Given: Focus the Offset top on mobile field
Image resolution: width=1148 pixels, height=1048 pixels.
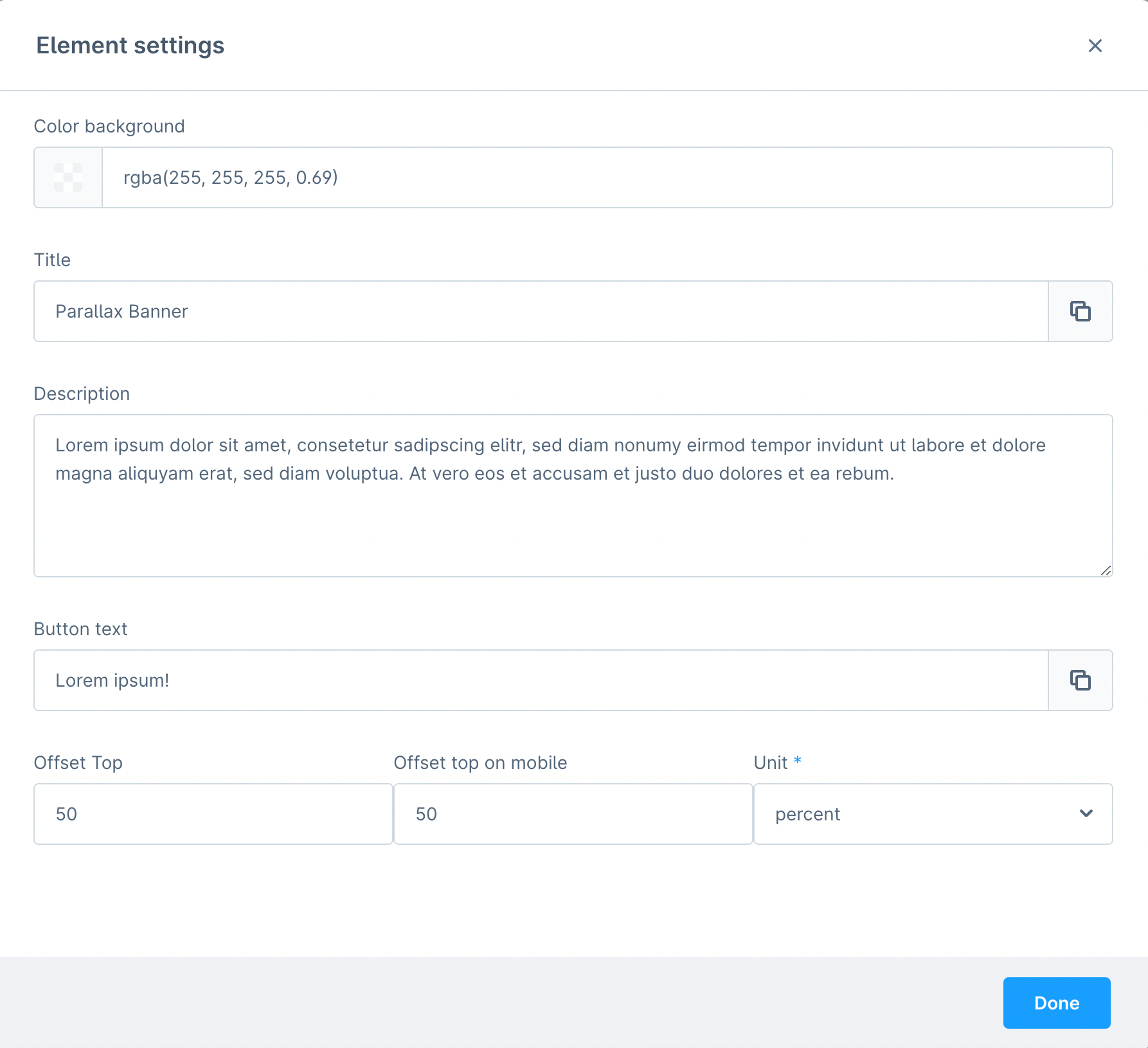Looking at the screenshot, I should 573,814.
